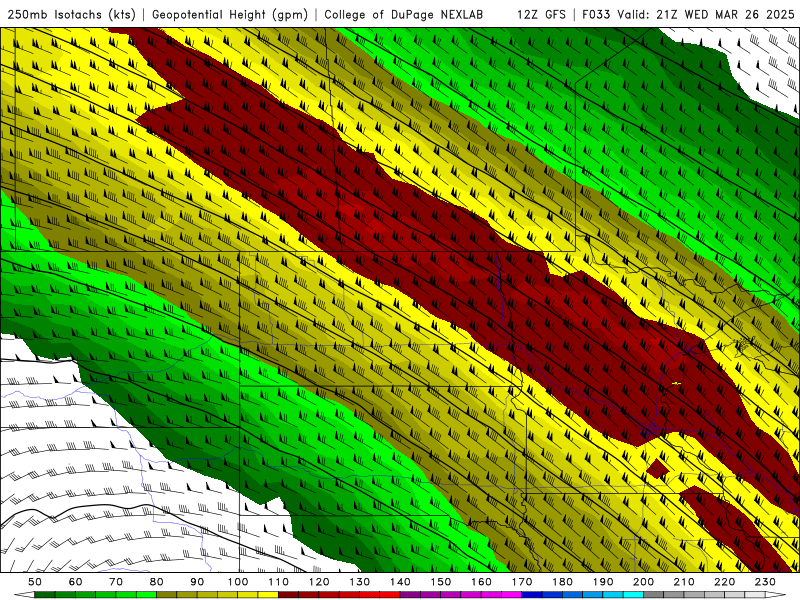This screenshot has height=600, width=800.
Task: Click the purple swatch right of 140
Action: tap(410, 596)
